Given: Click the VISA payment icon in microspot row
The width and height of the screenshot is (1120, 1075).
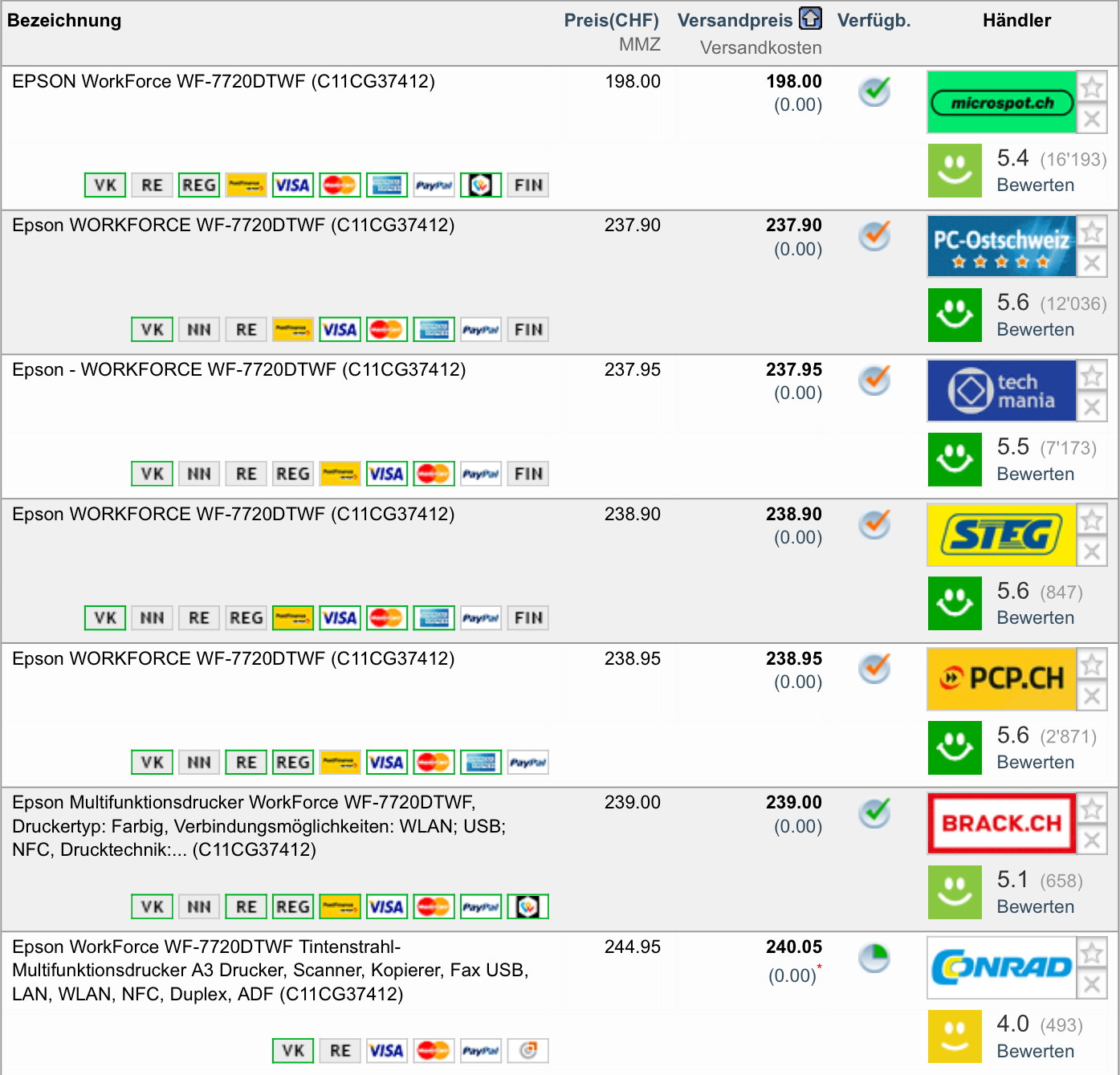Looking at the screenshot, I should (292, 185).
